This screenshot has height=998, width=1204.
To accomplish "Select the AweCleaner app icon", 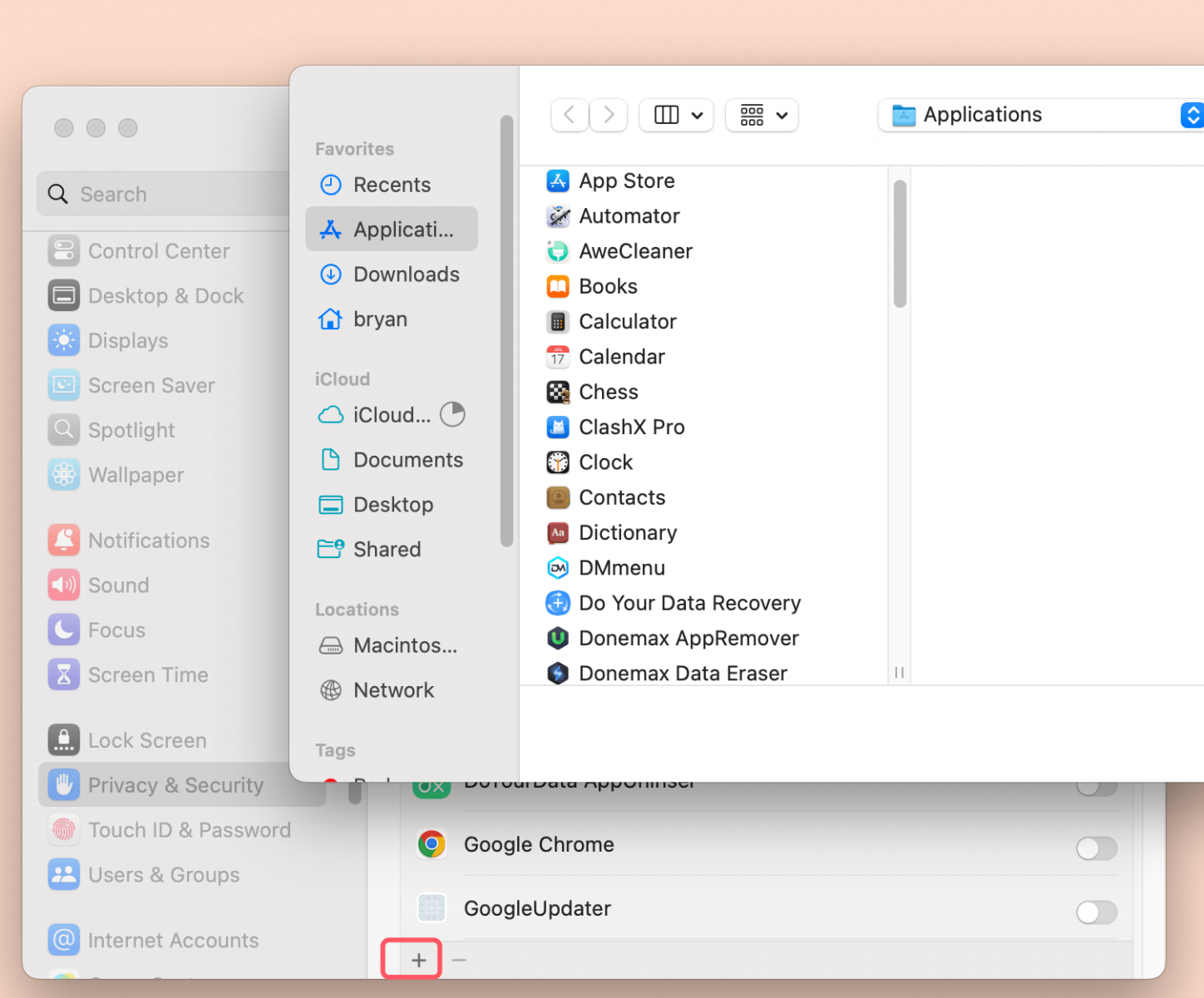I will point(558,251).
